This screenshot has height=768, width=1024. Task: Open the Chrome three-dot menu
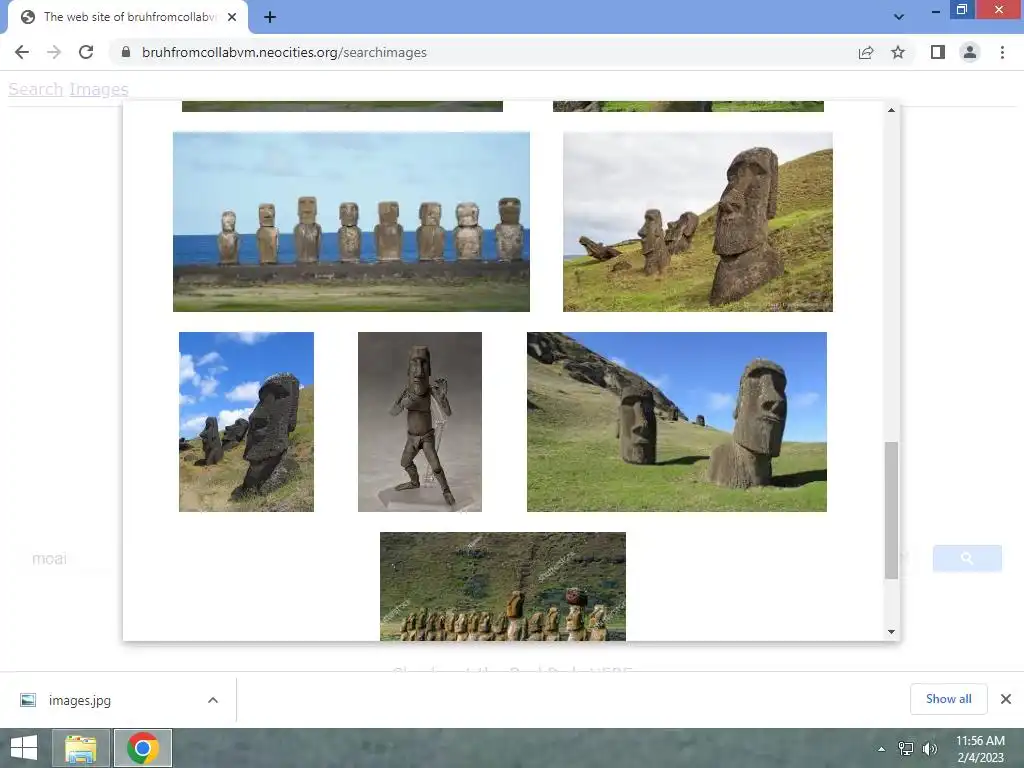tap(1002, 52)
